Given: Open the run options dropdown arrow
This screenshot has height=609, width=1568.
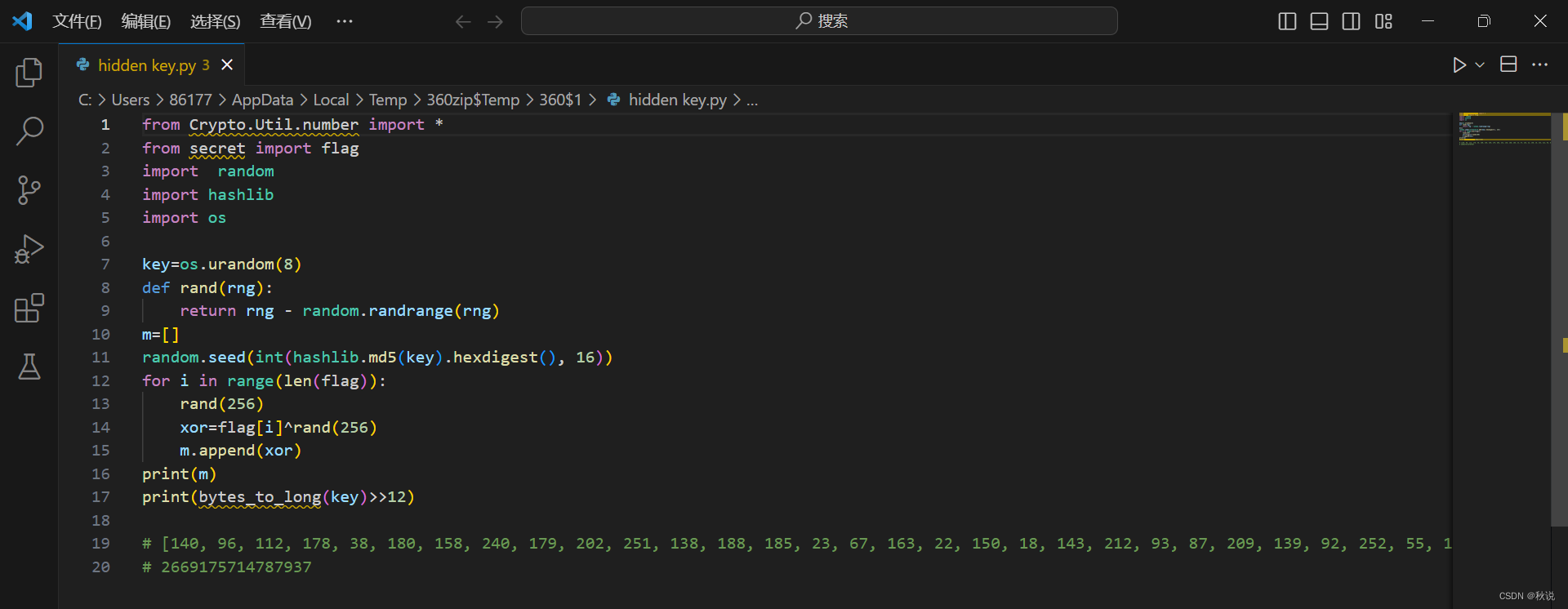Looking at the screenshot, I should 1480,64.
